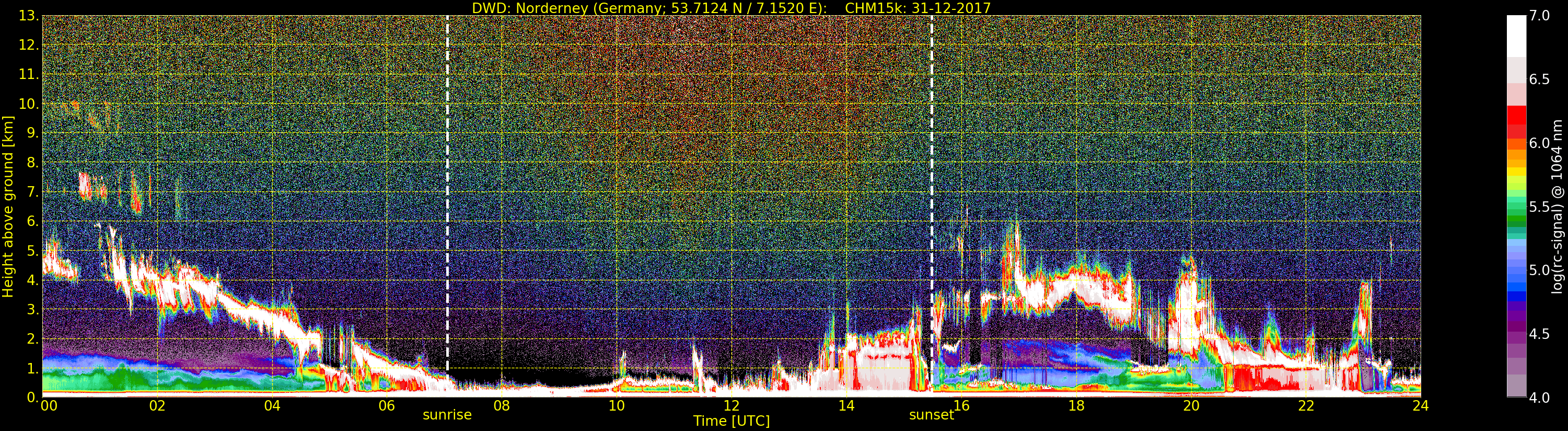Click the '13.' height axis tick label
Viewport: 1568px width, 431px height.
pyautogui.click(x=29, y=16)
